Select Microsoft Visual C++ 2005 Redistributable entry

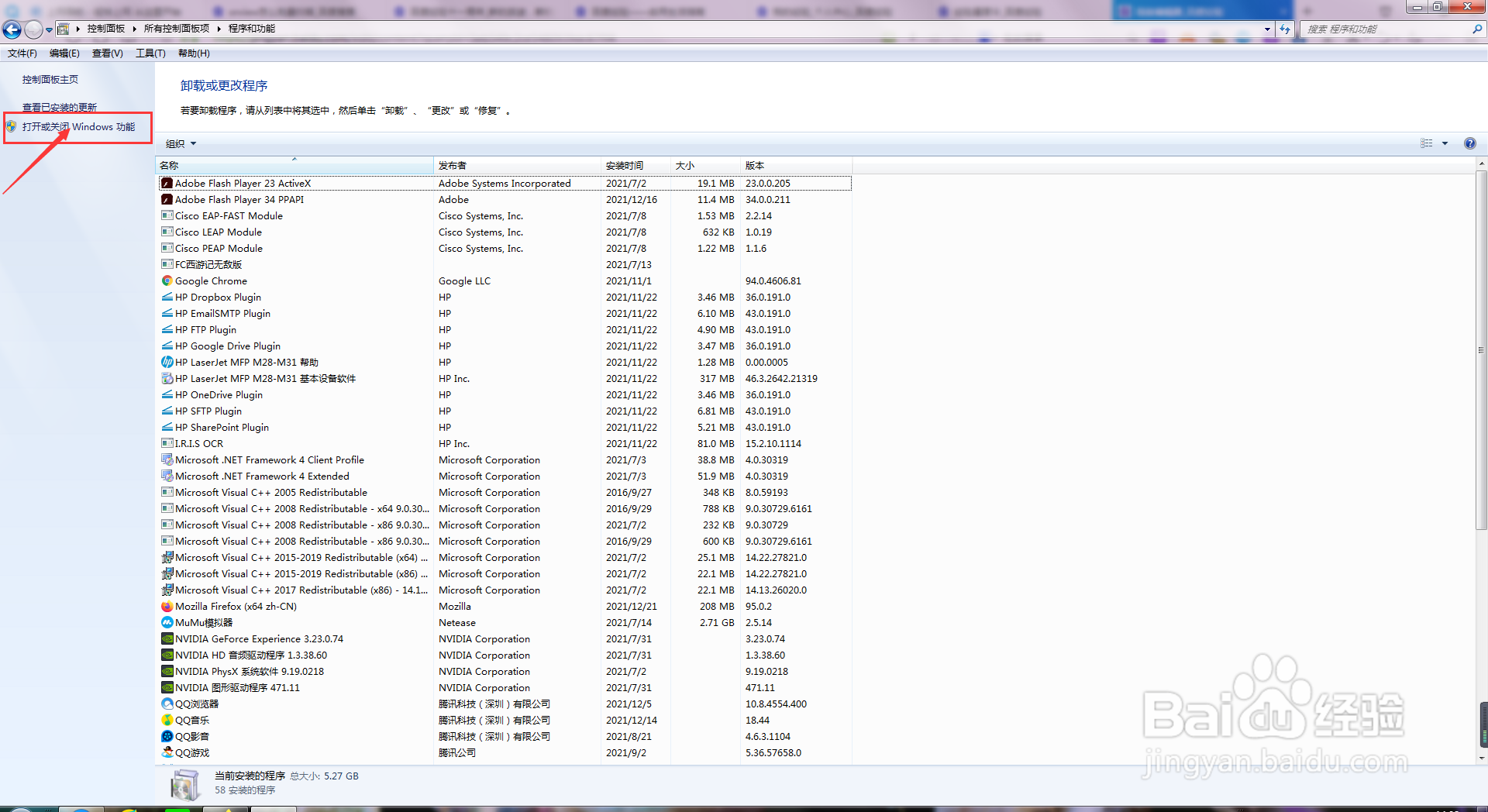tap(505, 493)
